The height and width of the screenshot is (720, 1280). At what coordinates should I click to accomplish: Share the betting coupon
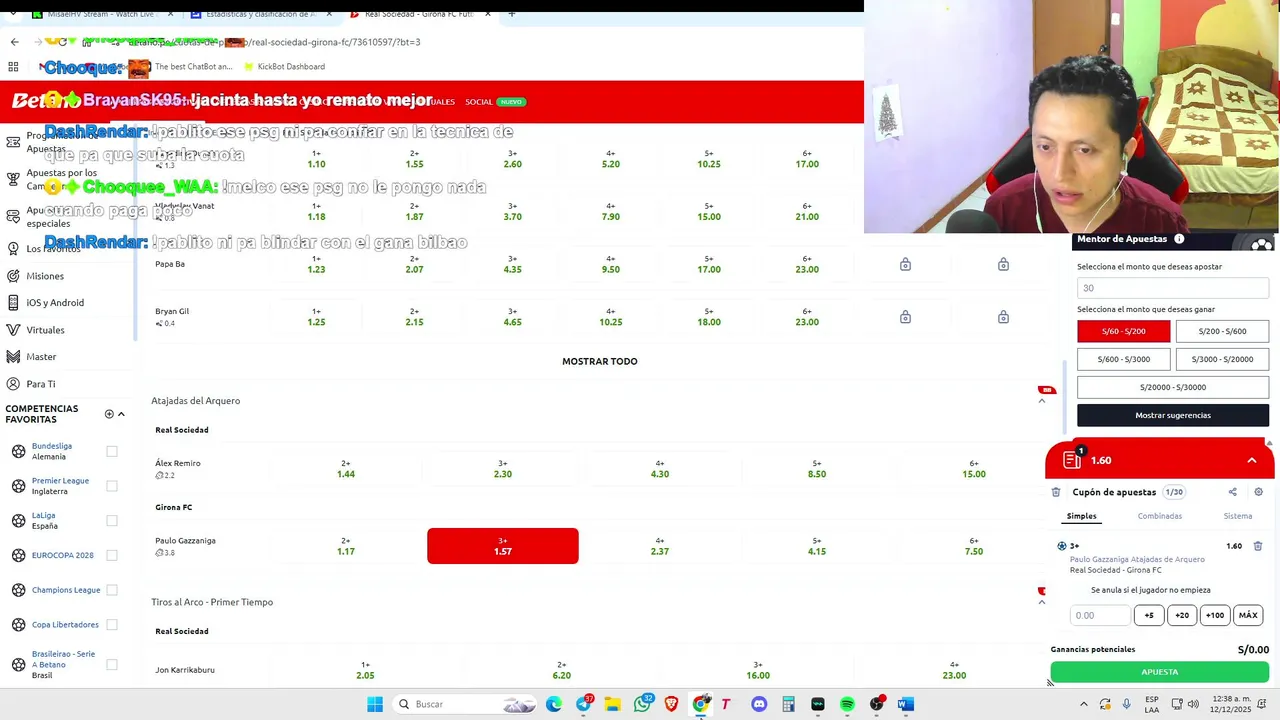(x=1232, y=492)
